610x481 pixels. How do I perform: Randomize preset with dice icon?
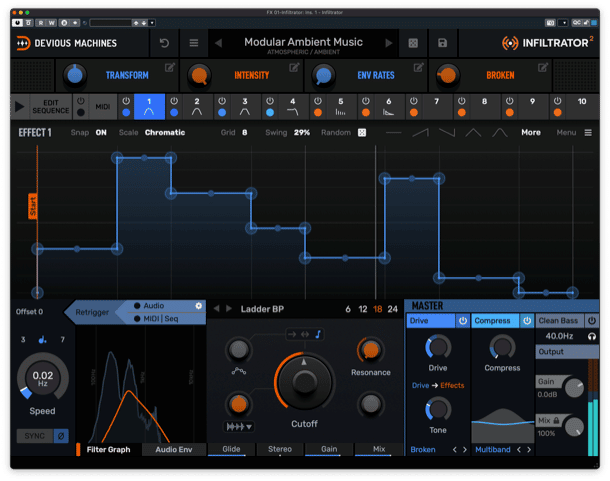413,43
